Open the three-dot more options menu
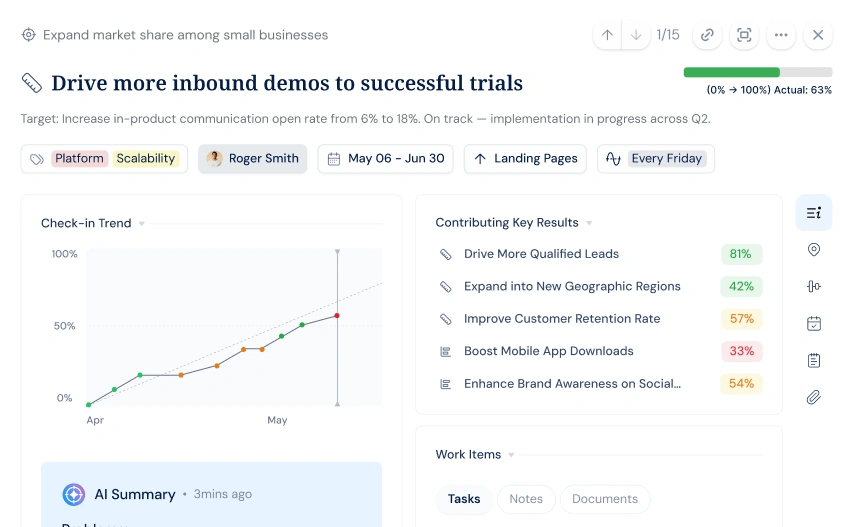The image size is (853, 527). coord(781,35)
